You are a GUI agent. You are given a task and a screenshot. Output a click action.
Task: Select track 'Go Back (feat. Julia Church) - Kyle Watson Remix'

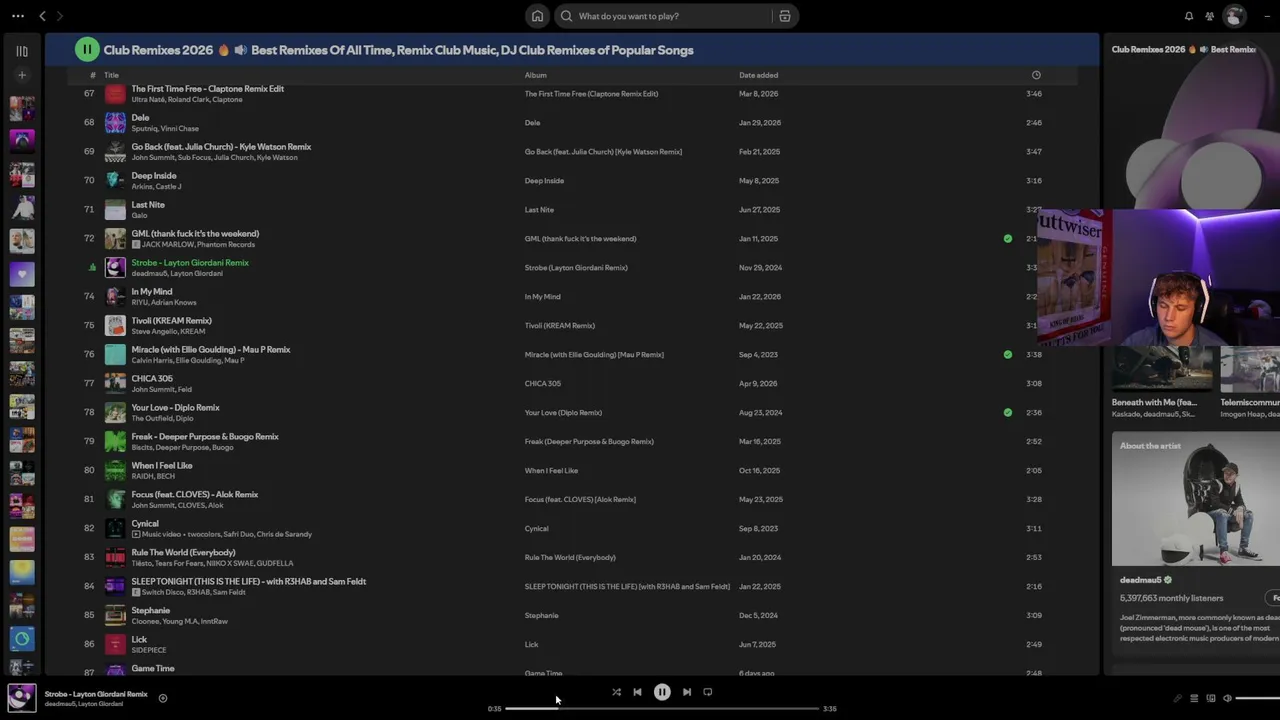pos(221,147)
